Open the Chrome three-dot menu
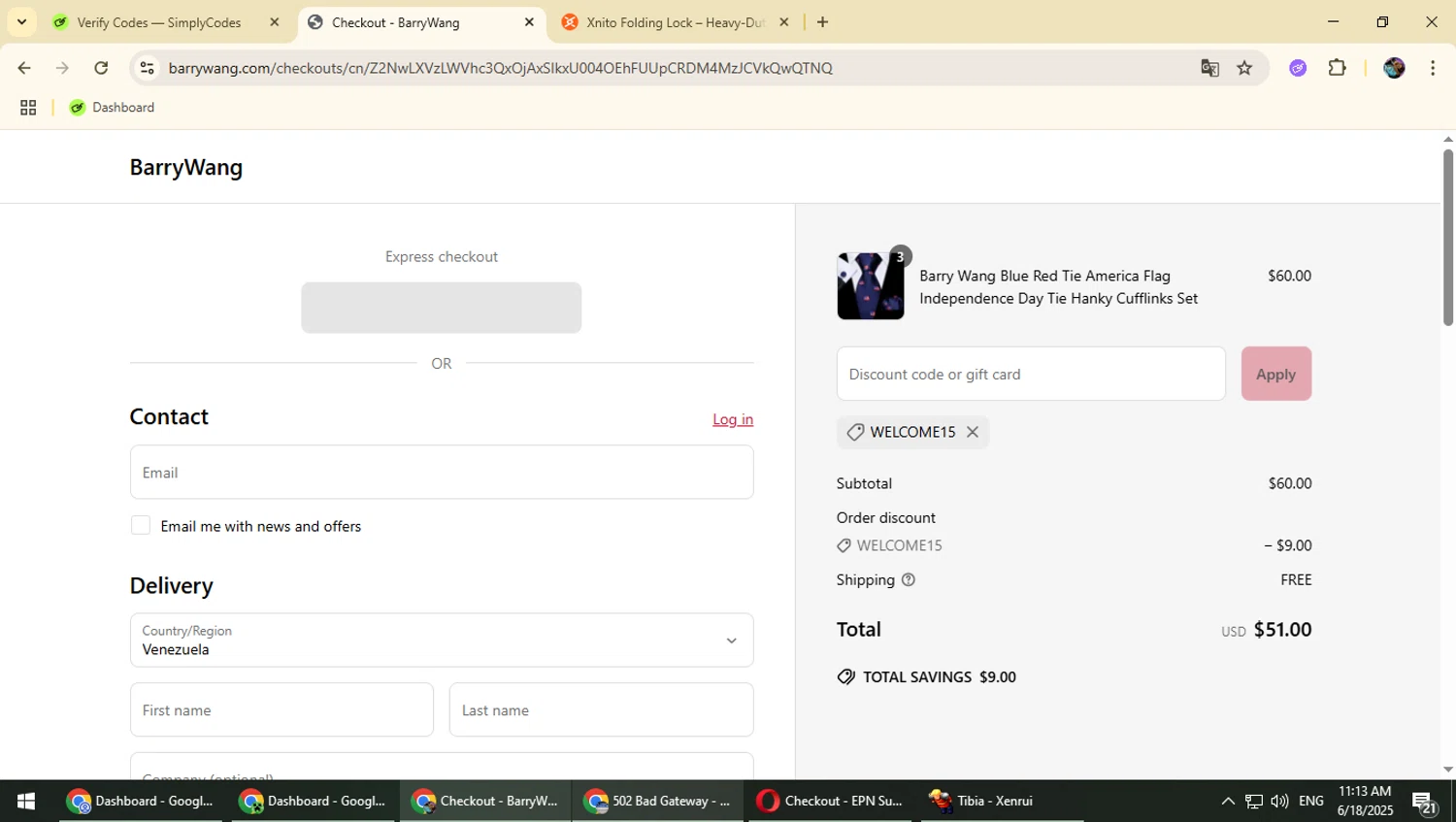The image size is (1456, 822). pyautogui.click(x=1433, y=68)
